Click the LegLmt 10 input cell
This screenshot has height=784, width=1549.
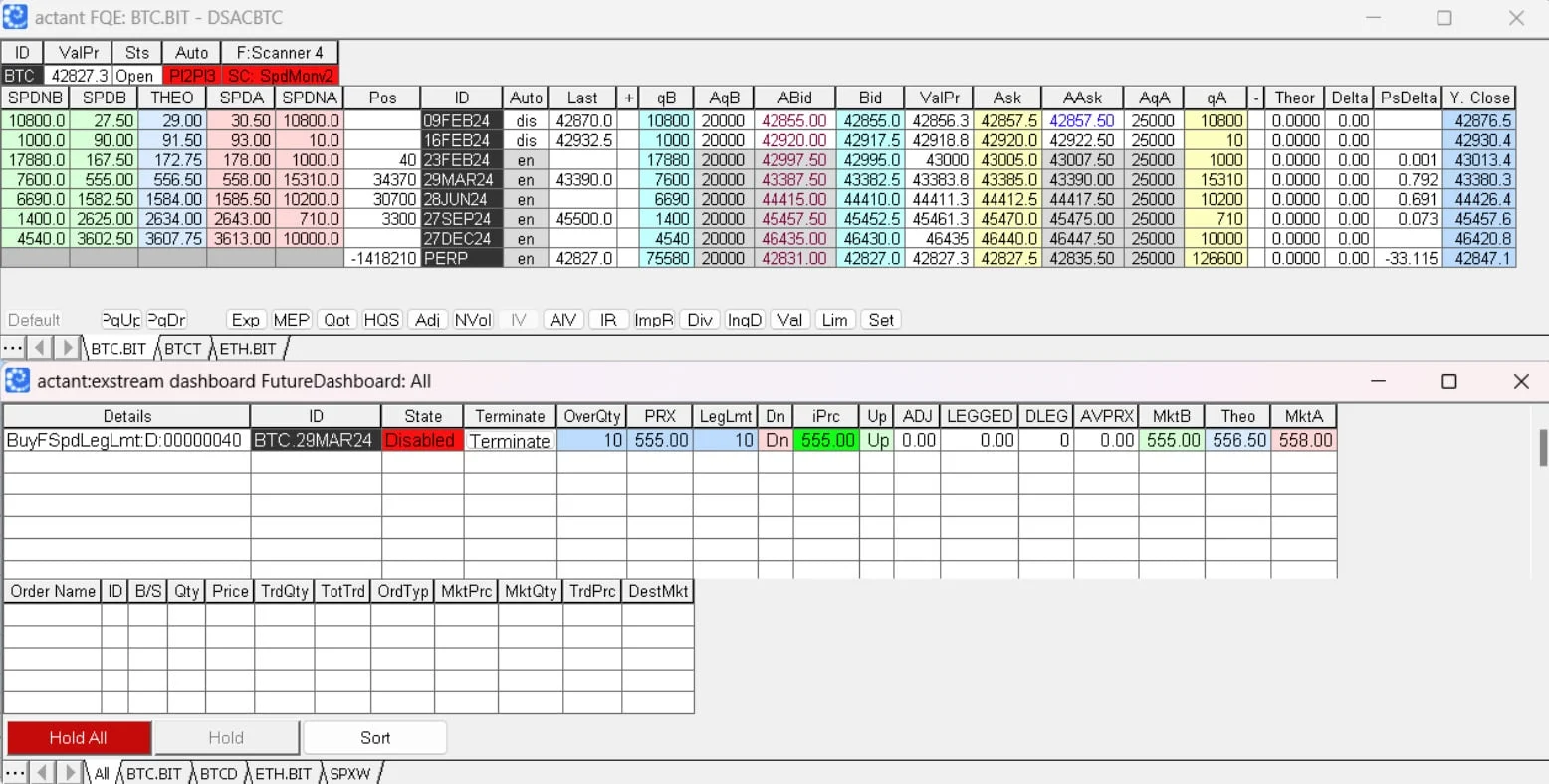725,440
